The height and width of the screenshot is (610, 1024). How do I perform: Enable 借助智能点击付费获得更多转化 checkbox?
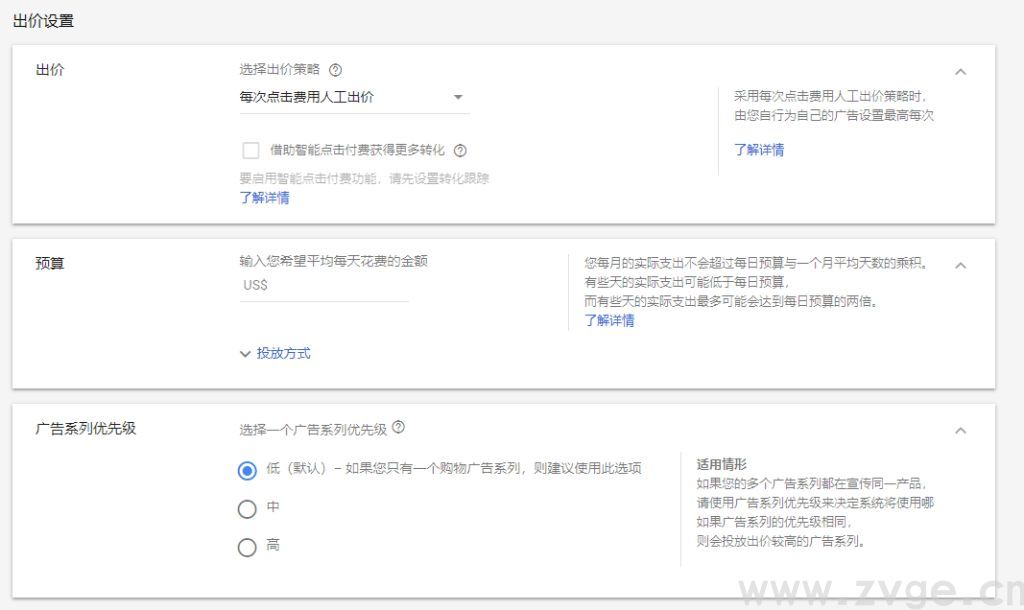point(251,150)
